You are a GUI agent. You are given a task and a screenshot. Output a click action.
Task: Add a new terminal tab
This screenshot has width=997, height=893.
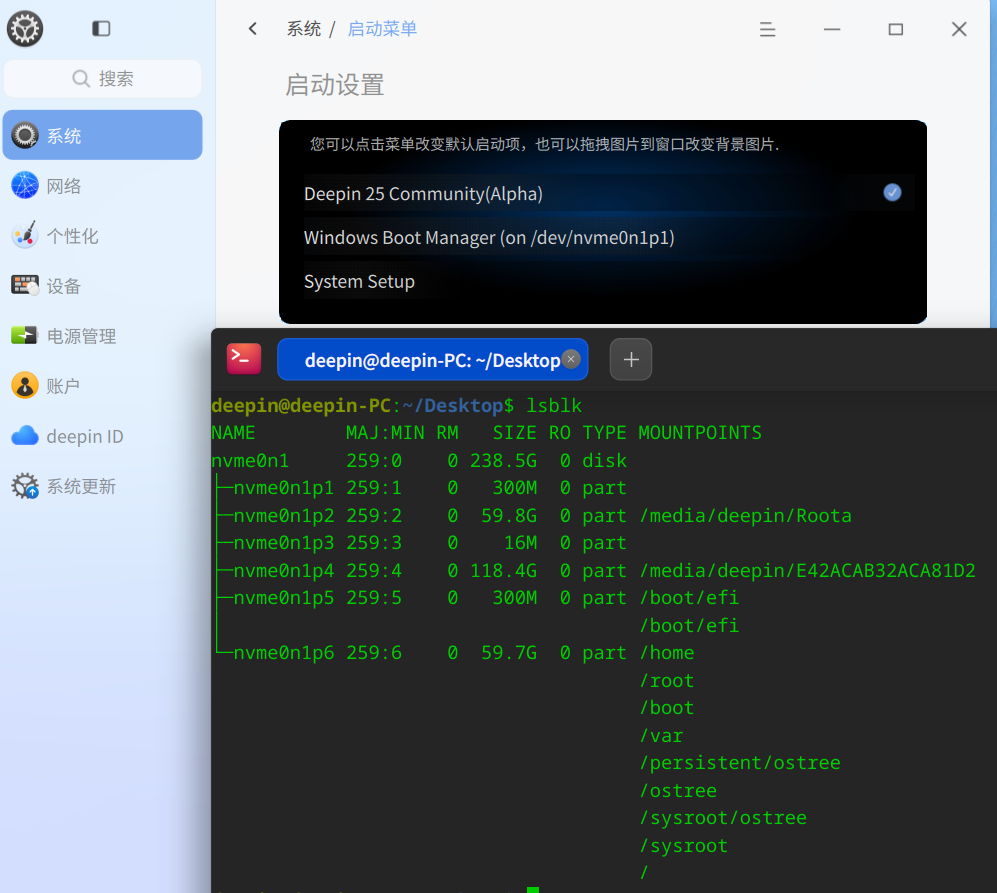tap(631, 360)
